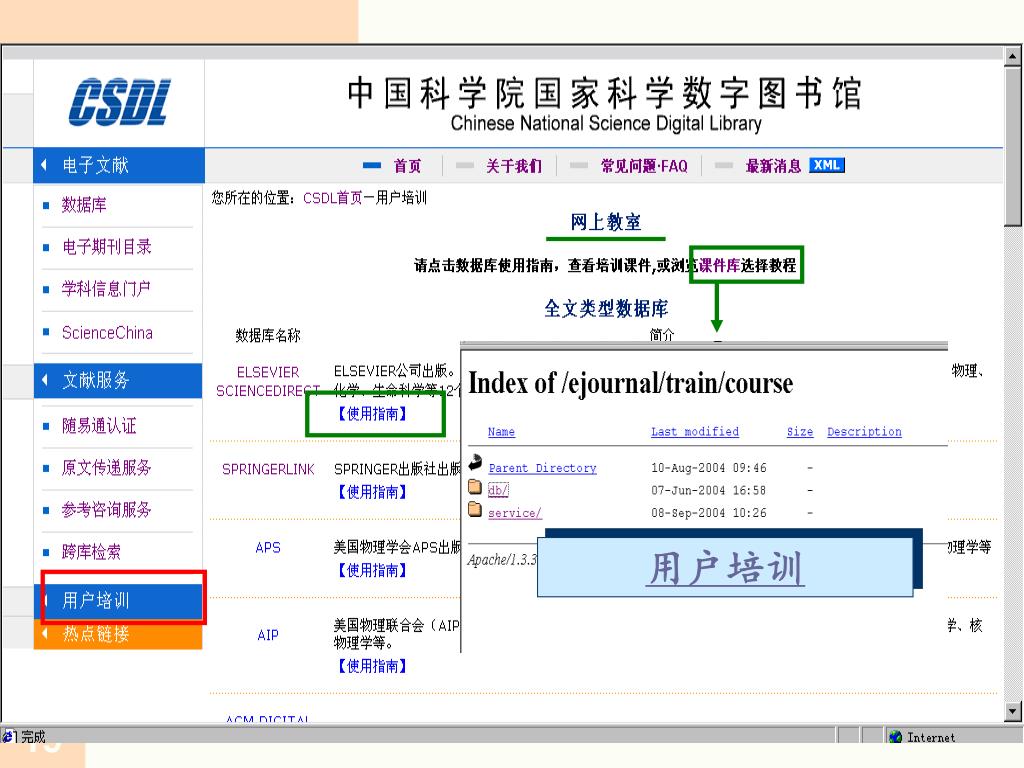Click the AIP database name
The height and width of the screenshot is (768, 1024).
(268, 635)
